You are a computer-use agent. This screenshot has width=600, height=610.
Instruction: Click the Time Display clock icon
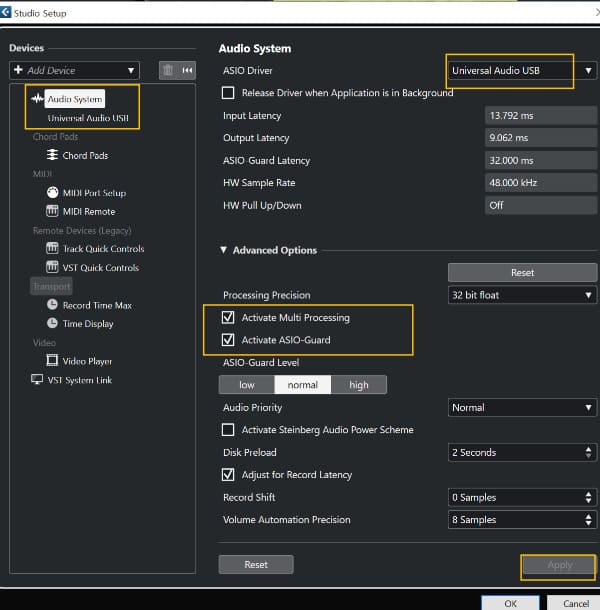[52, 323]
